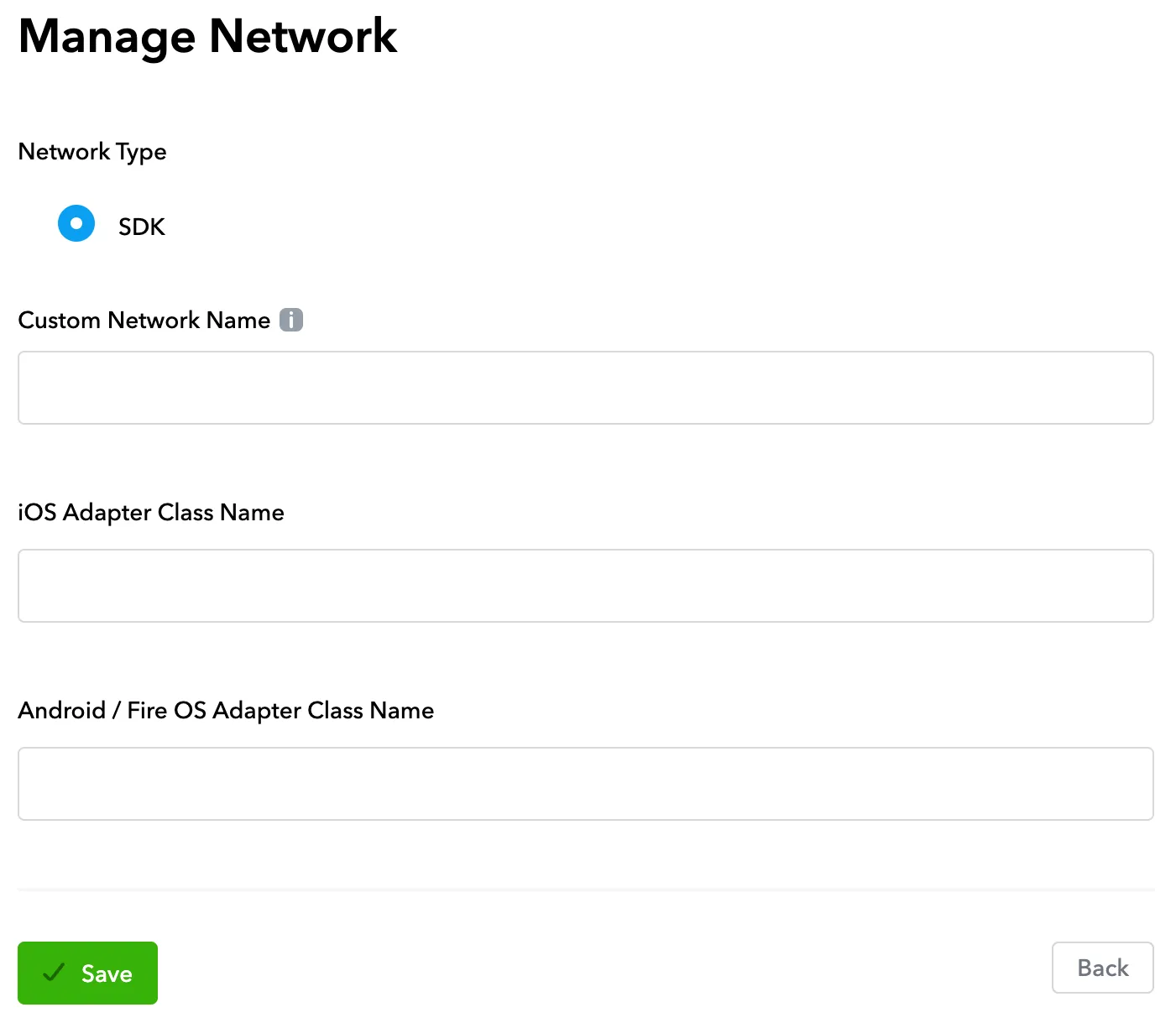Click the Custom Network Name label

(x=142, y=320)
